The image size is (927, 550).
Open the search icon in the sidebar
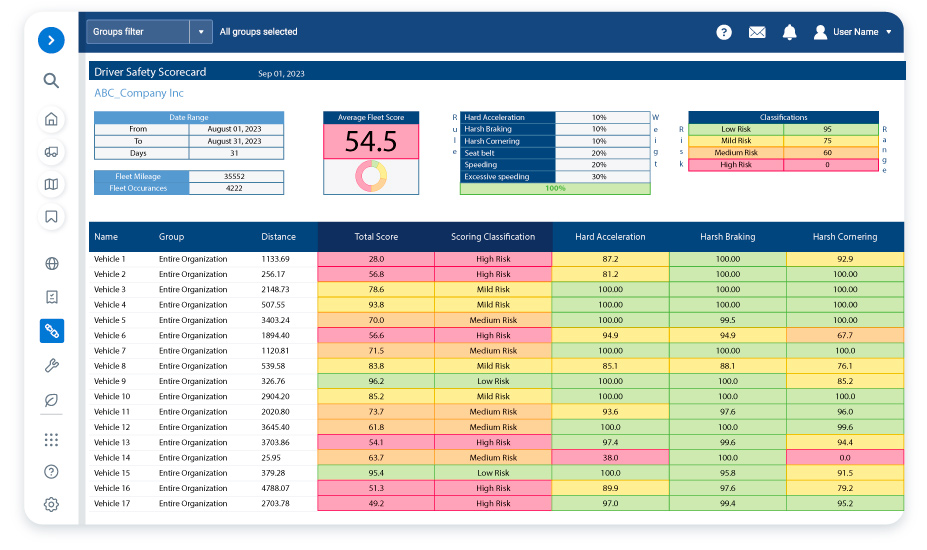pyautogui.click(x=51, y=81)
